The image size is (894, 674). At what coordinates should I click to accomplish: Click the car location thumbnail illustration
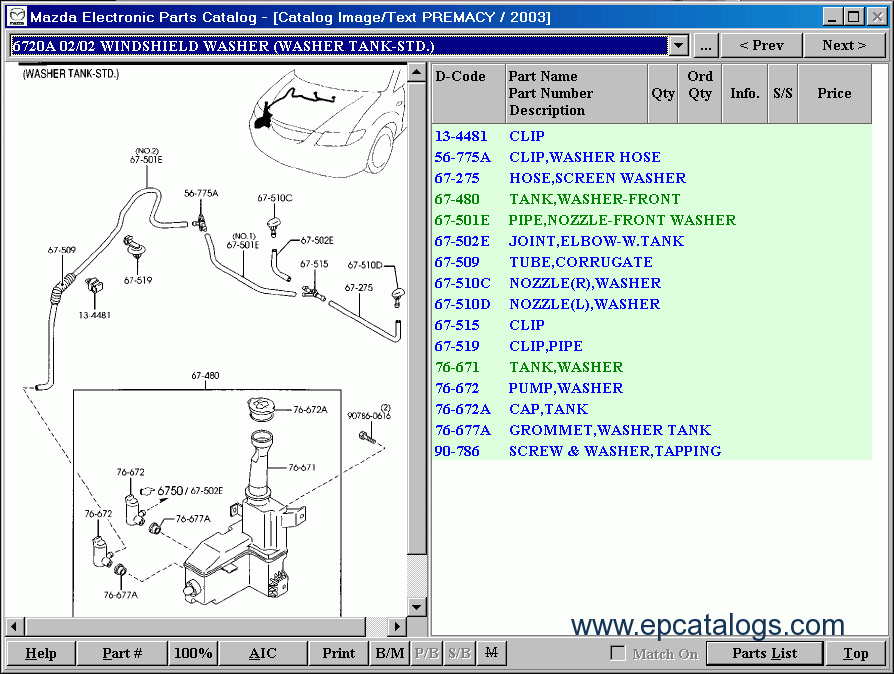[328, 123]
